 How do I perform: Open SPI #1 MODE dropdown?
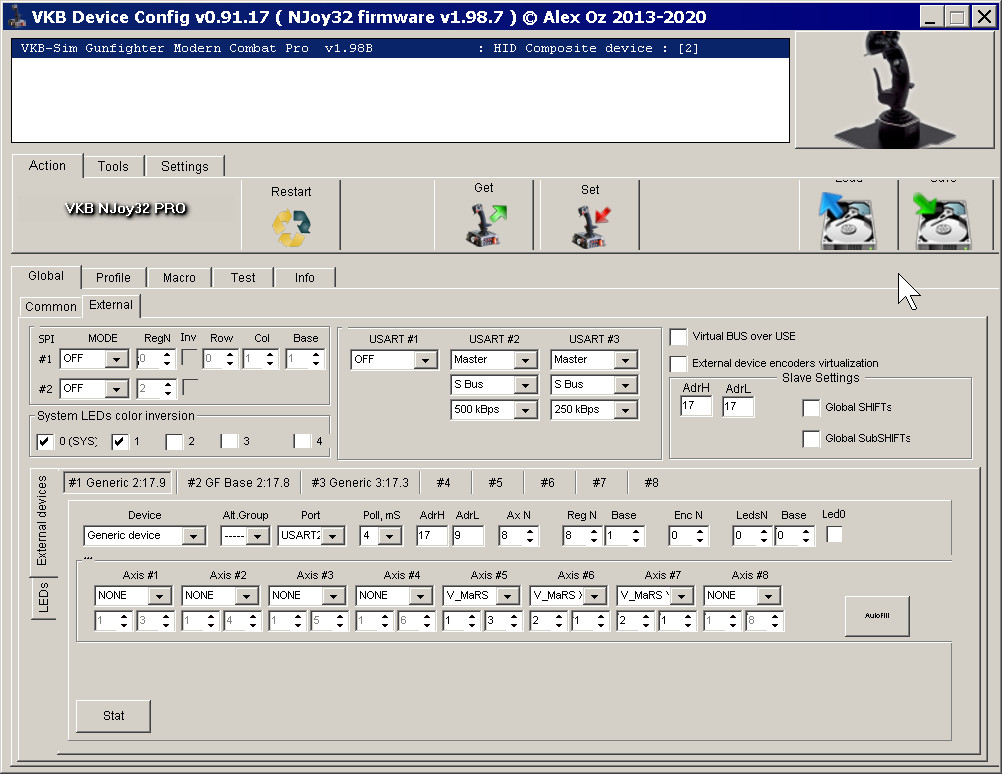click(116, 359)
